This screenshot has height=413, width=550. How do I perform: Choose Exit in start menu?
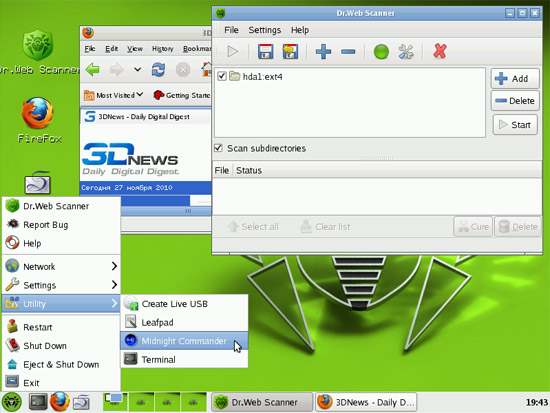pyautogui.click(x=61, y=382)
